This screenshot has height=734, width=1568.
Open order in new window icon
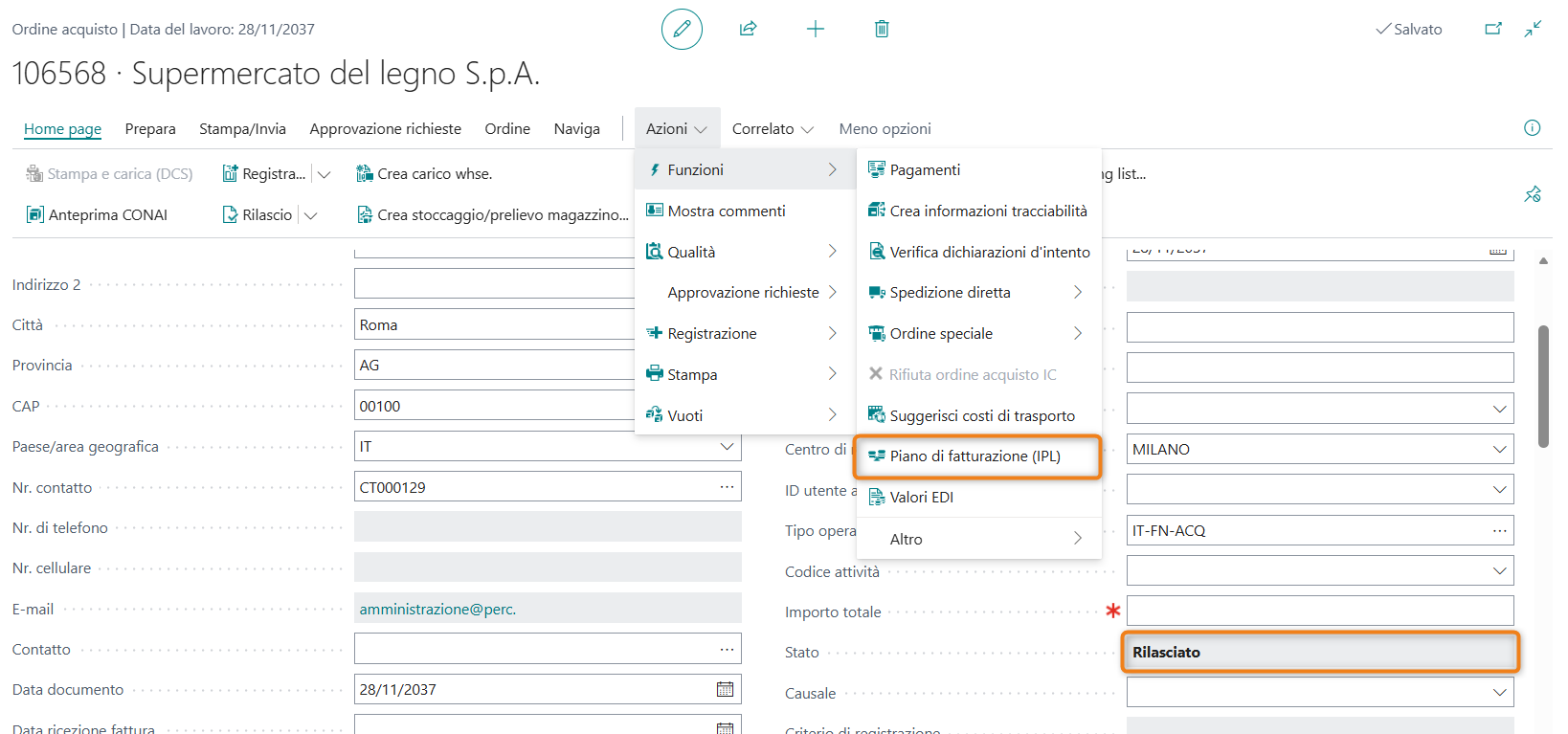pyautogui.click(x=1493, y=30)
